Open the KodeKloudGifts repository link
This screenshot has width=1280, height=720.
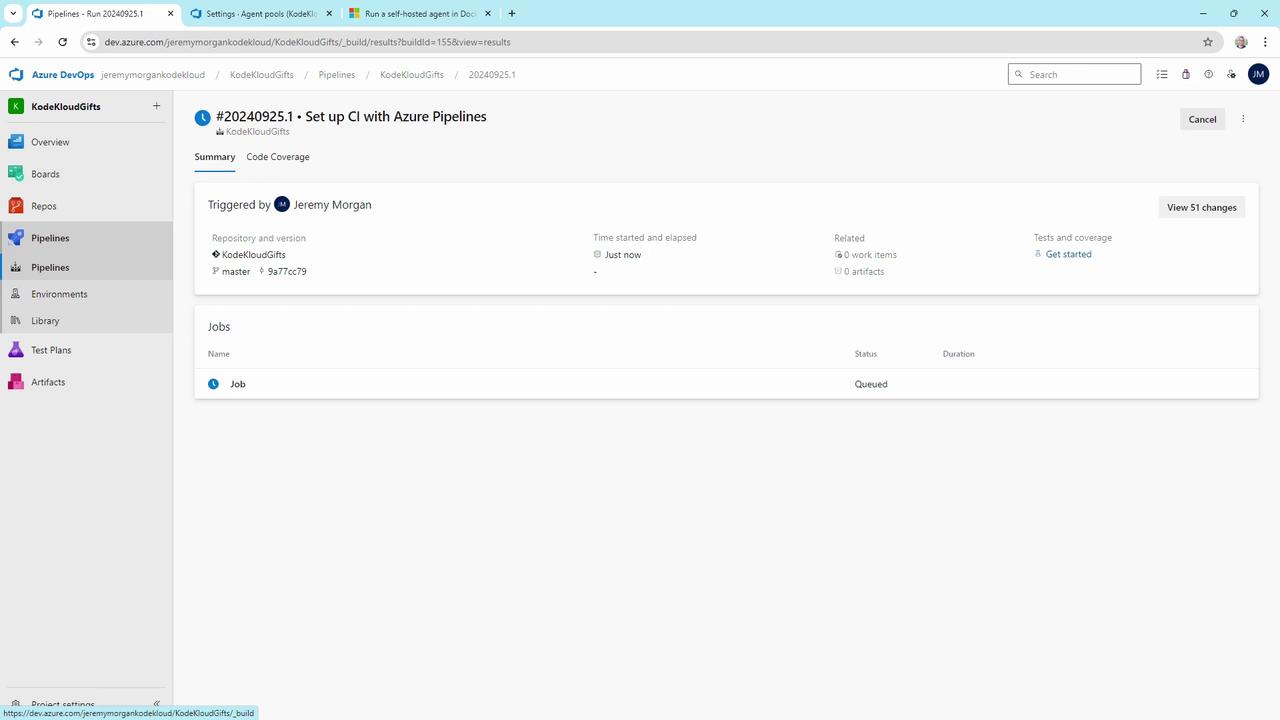tap(254, 255)
